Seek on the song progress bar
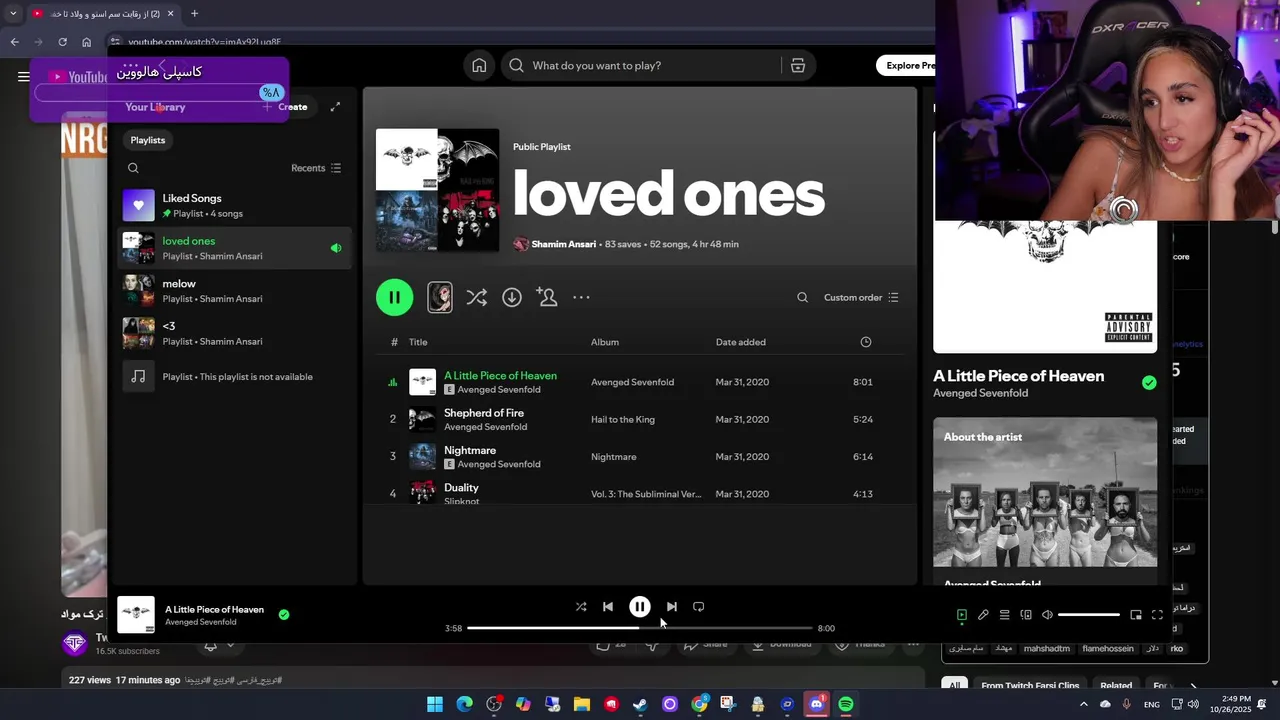This screenshot has height=720, width=1280. coord(639,628)
